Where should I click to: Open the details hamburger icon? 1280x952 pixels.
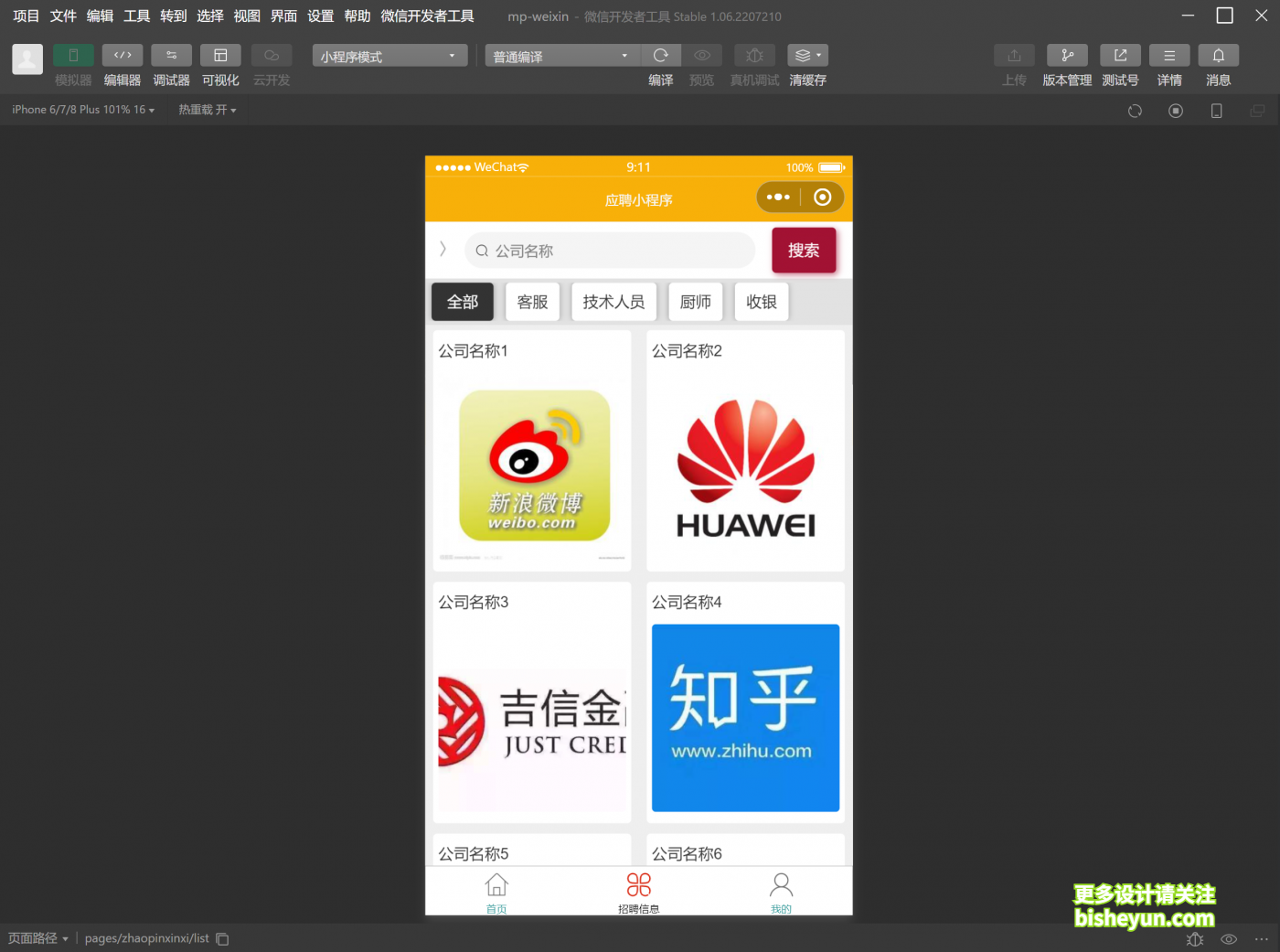click(x=1169, y=56)
